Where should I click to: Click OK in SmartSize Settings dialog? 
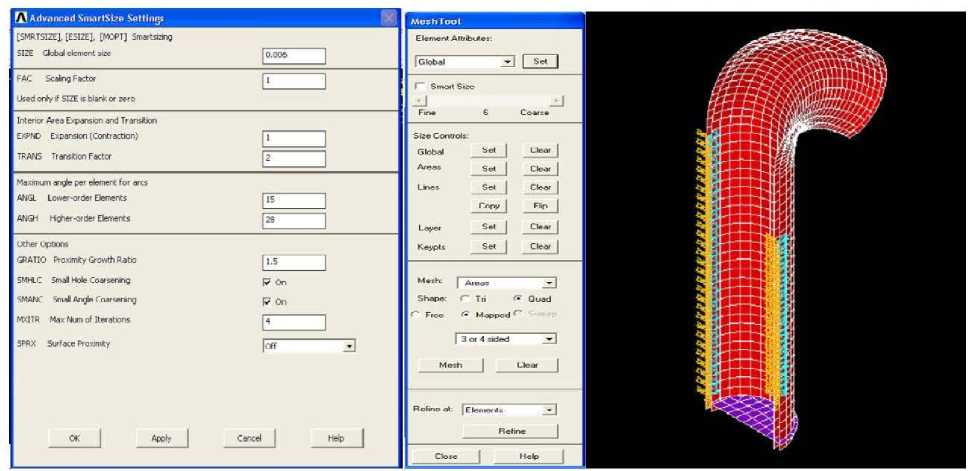(x=75, y=438)
